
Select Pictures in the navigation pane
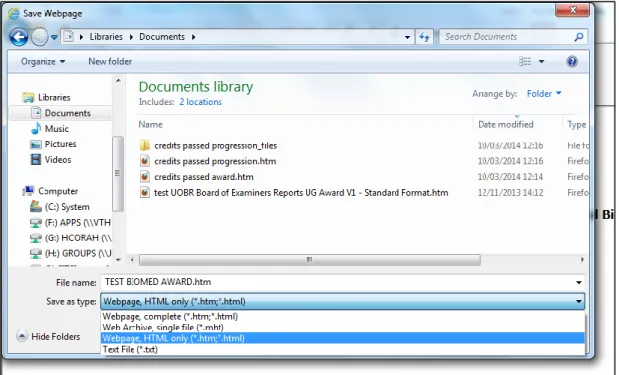click(x=60, y=144)
